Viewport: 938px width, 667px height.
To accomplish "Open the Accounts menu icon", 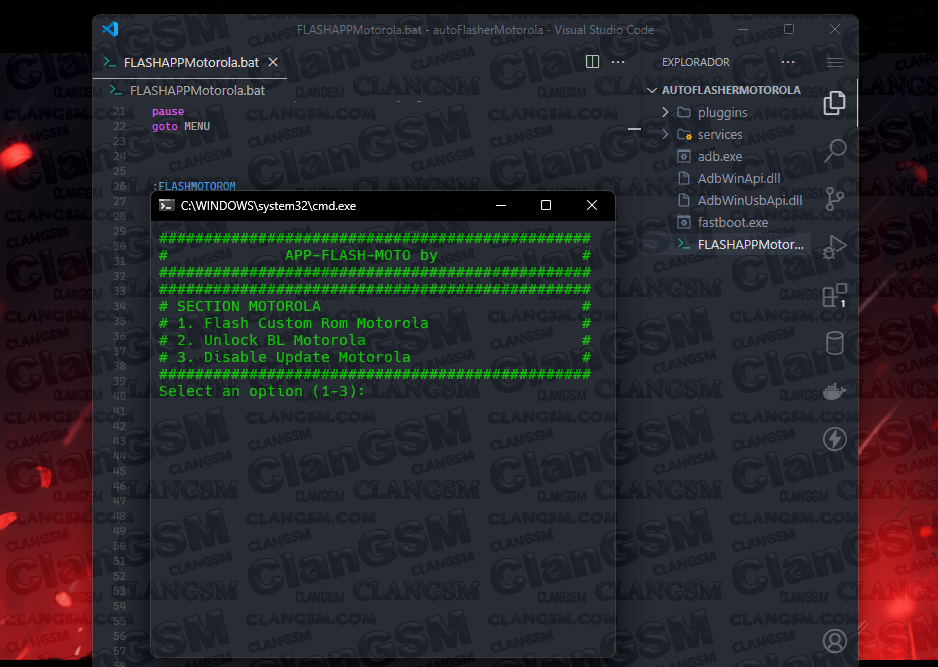I will (x=835, y=641).
